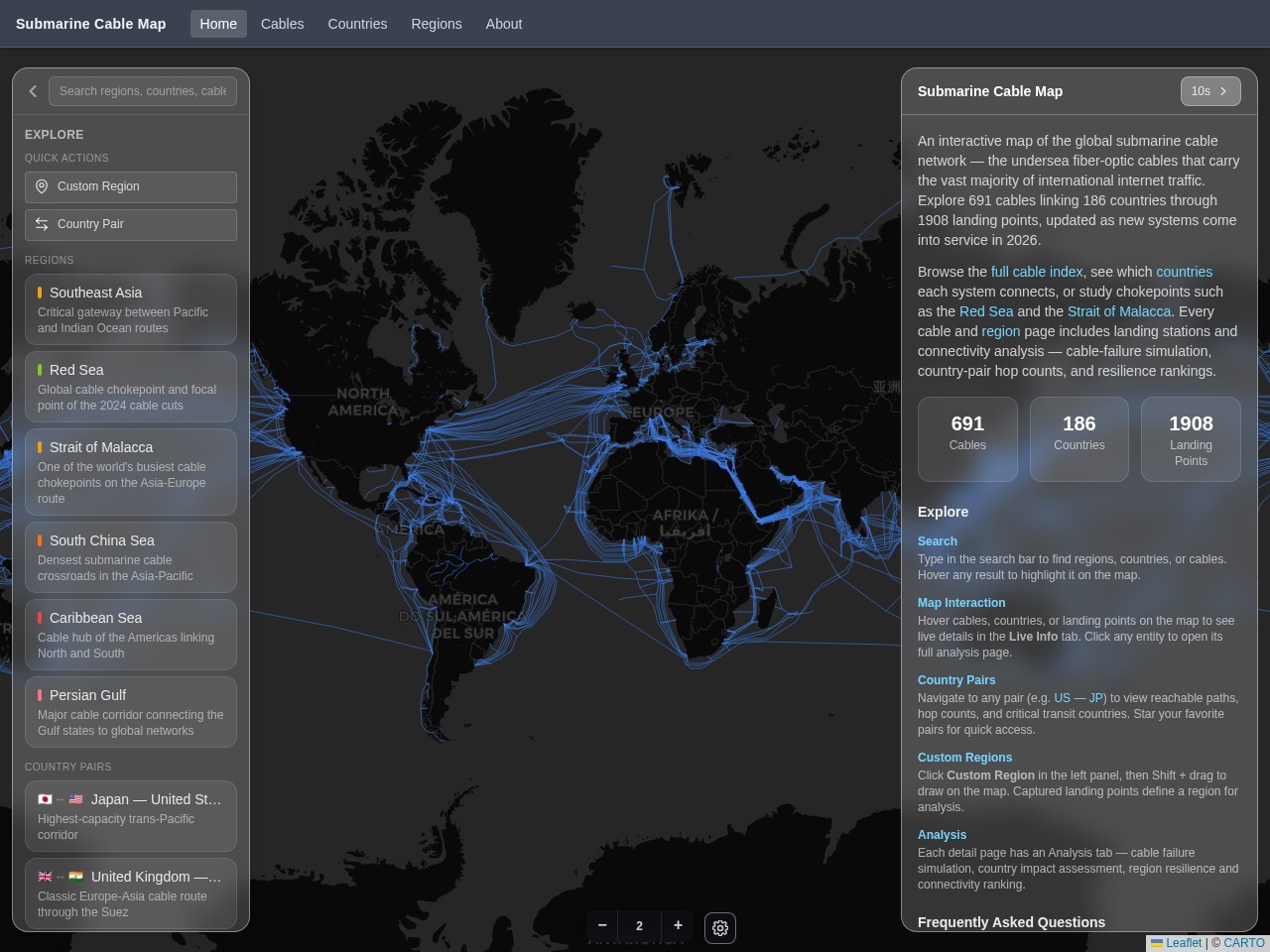This screenshot has height=952, width=1270.
Task: Open the Persian Gulf region card
Action: pos(131,712)
